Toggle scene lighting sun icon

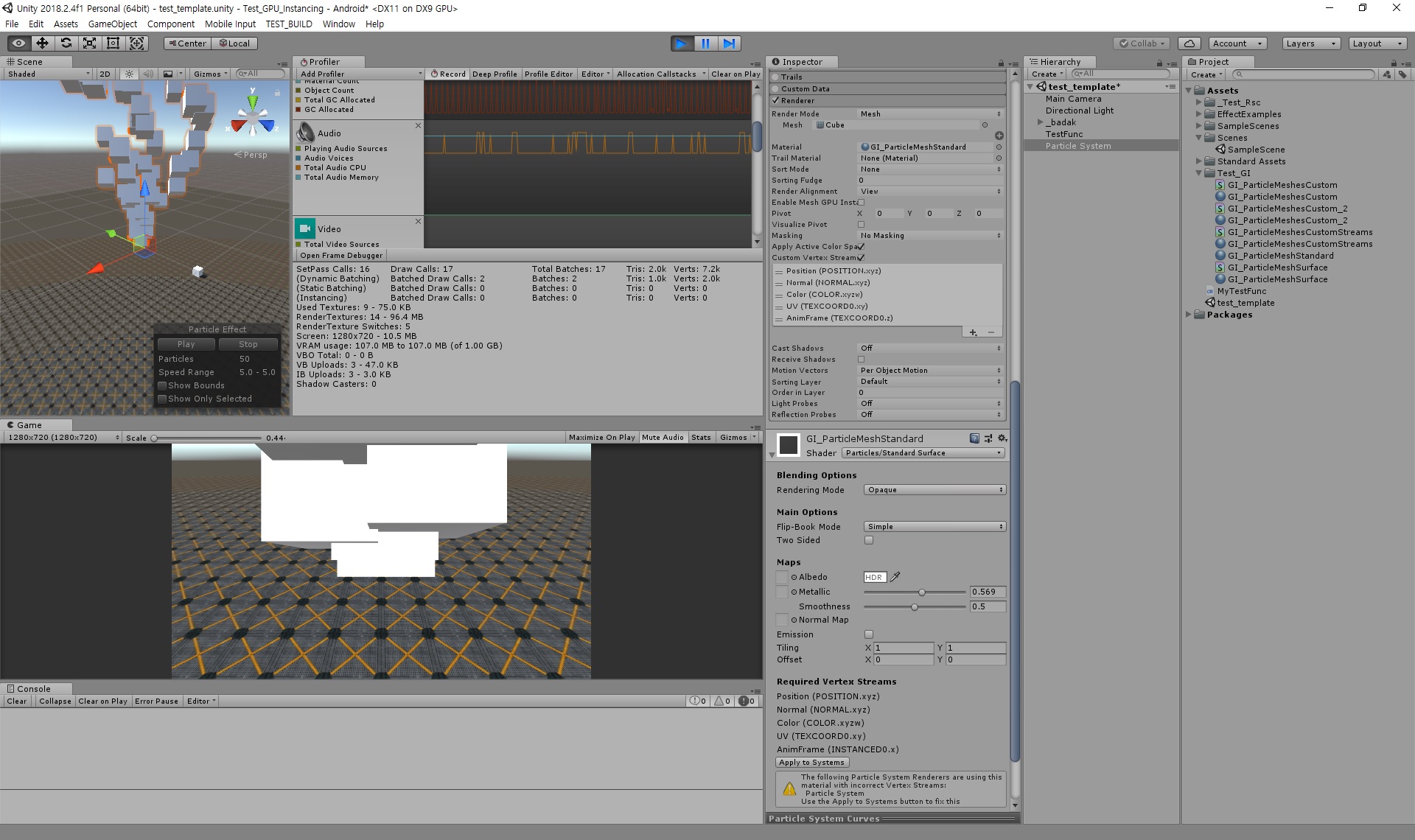pyautogui.click(x=130, y=74)
